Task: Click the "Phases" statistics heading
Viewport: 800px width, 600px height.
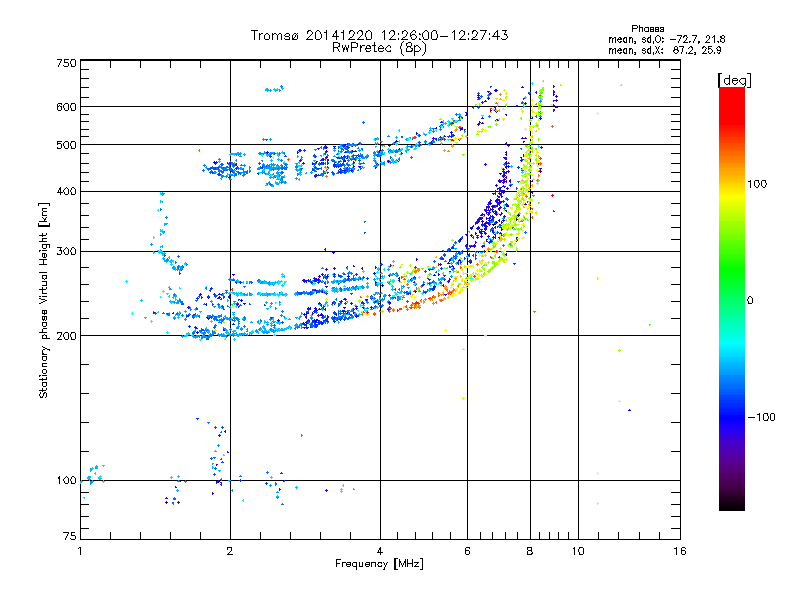Action: [x=647, y=29]
